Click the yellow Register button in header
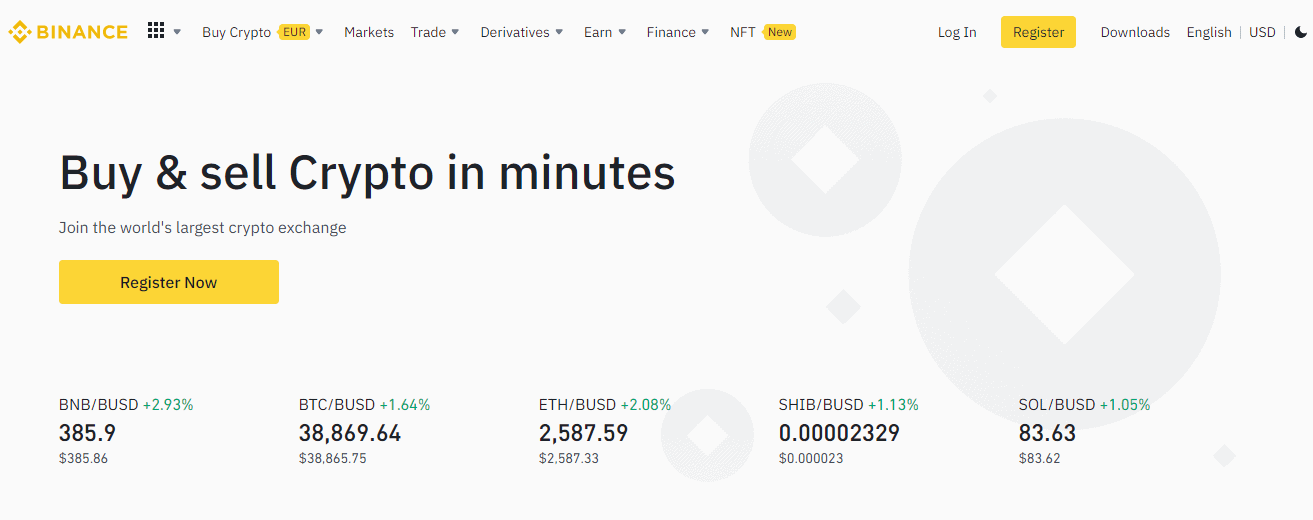 pos(1038,32)
